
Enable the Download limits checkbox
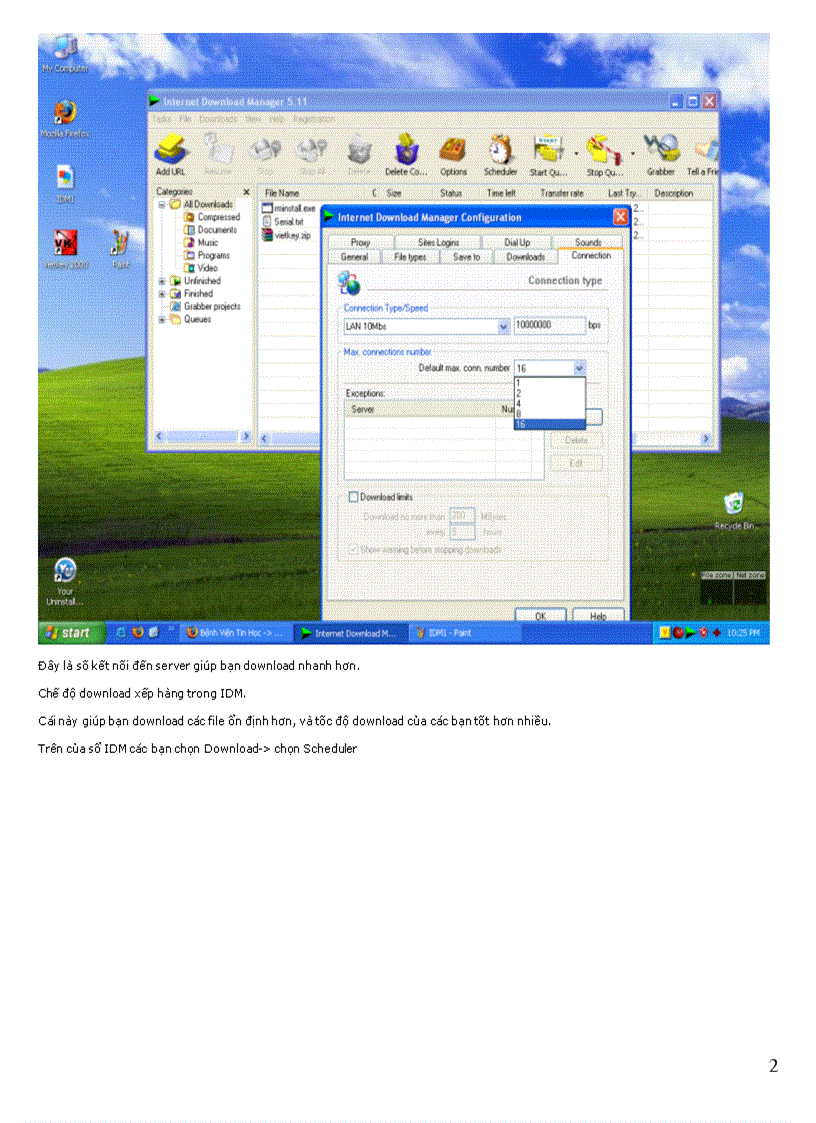pos(353,496)
